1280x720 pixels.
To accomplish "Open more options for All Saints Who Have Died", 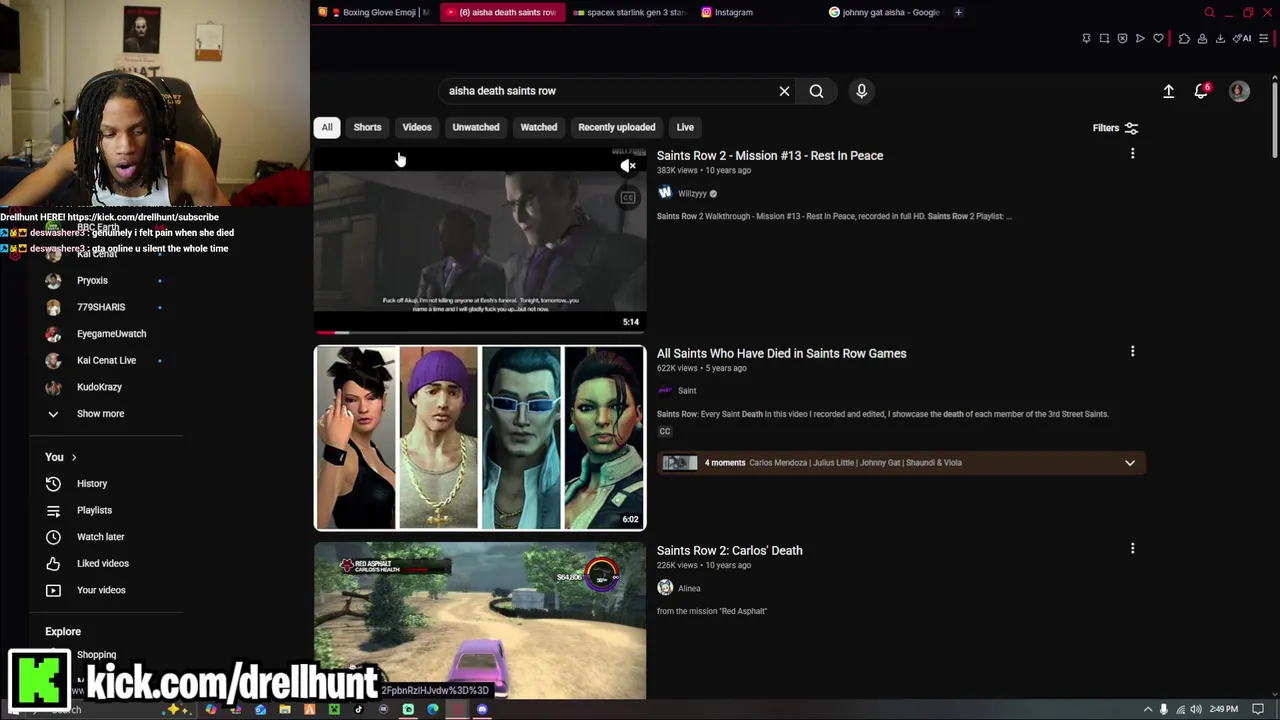I will (x=1132, y=351).
